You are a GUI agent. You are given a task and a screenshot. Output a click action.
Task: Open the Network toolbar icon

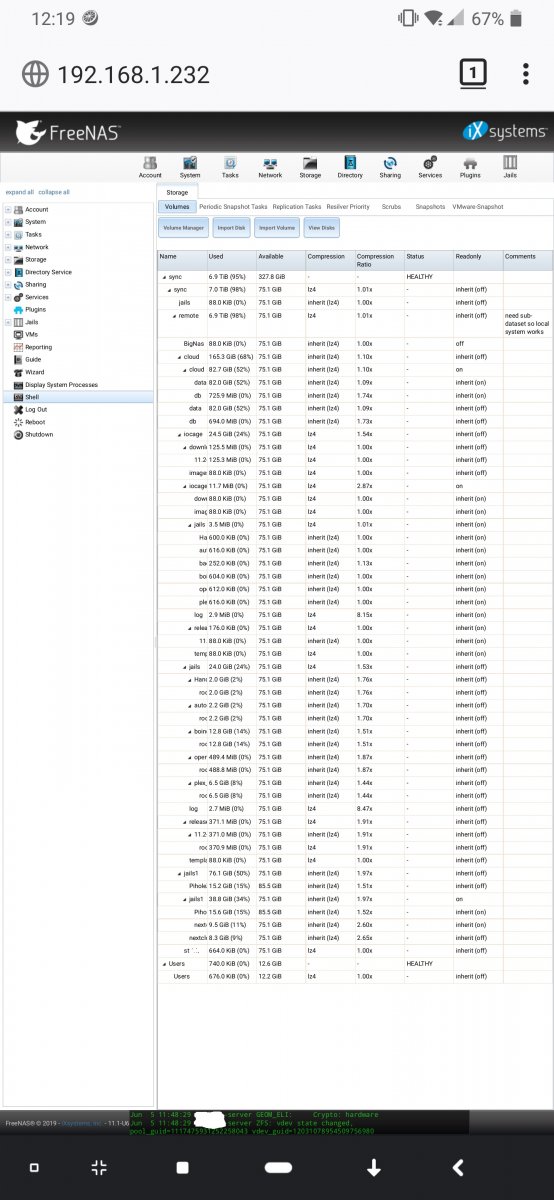click(x=270, y=166)
